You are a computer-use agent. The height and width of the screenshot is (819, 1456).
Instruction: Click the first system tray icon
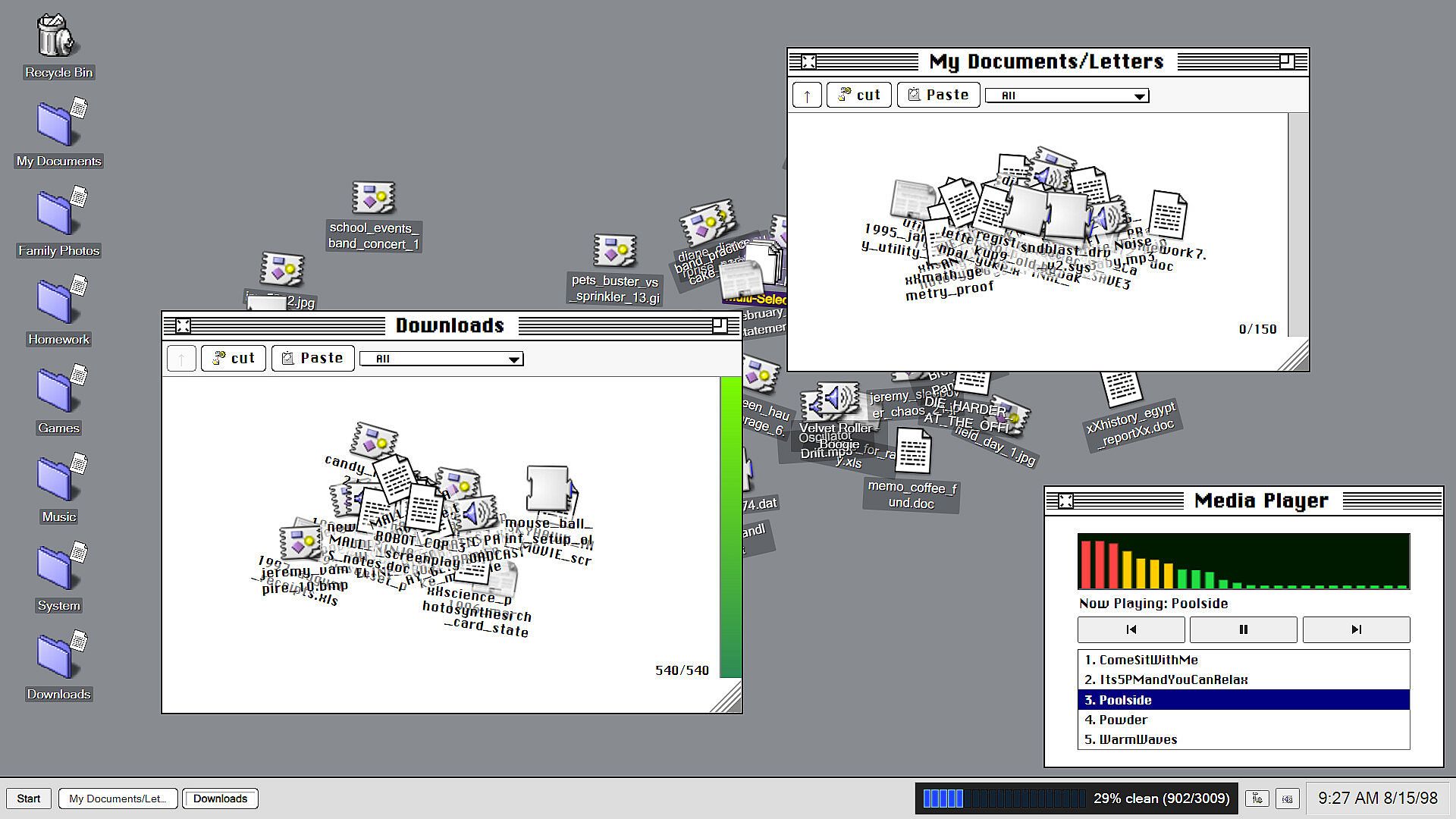pos(1257,798)
